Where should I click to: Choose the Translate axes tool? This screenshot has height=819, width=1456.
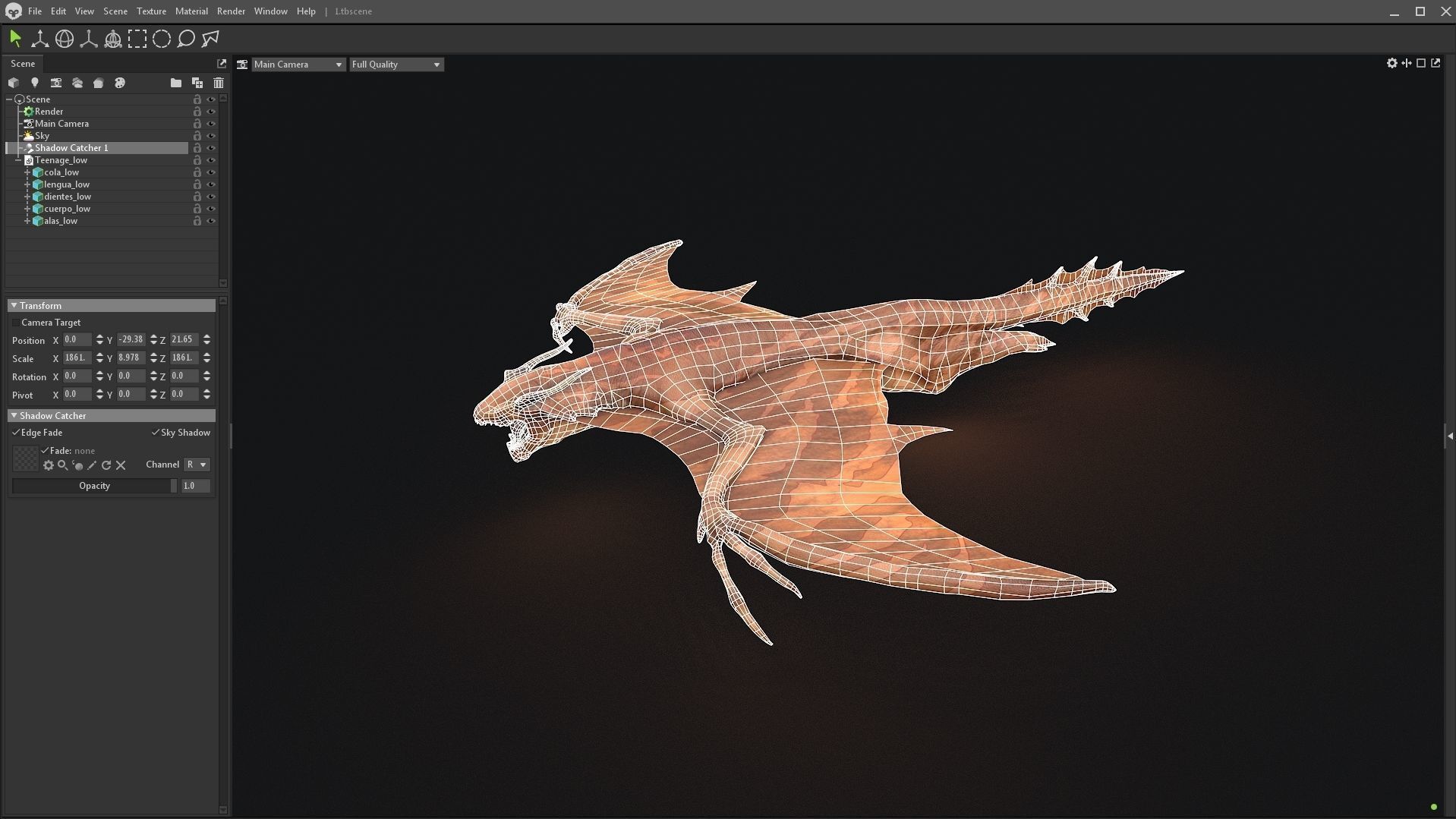39,39
